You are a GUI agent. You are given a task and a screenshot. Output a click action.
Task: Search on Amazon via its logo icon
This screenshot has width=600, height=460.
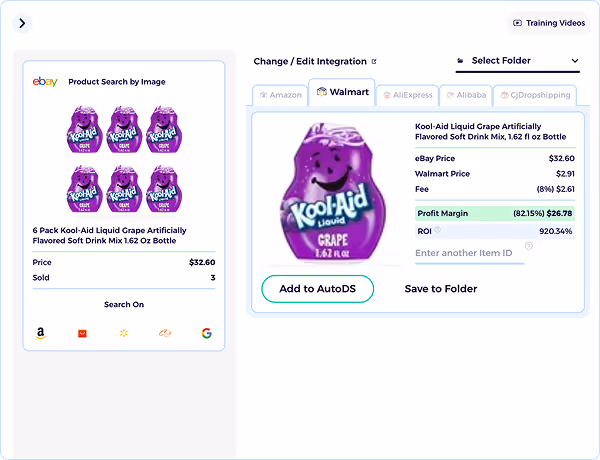tap(41, 333)
